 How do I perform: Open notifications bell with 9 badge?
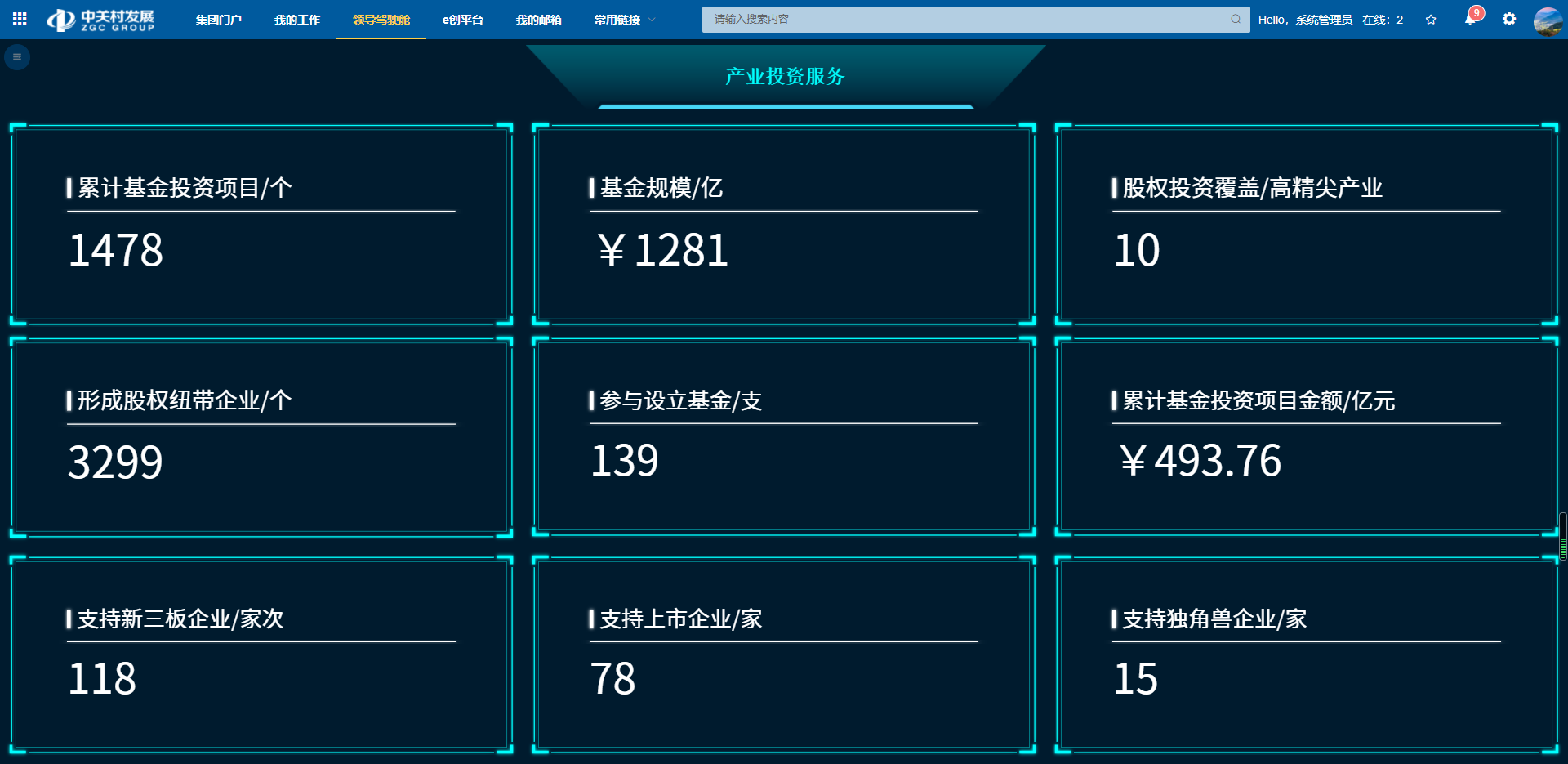[x=1470, y=19]
